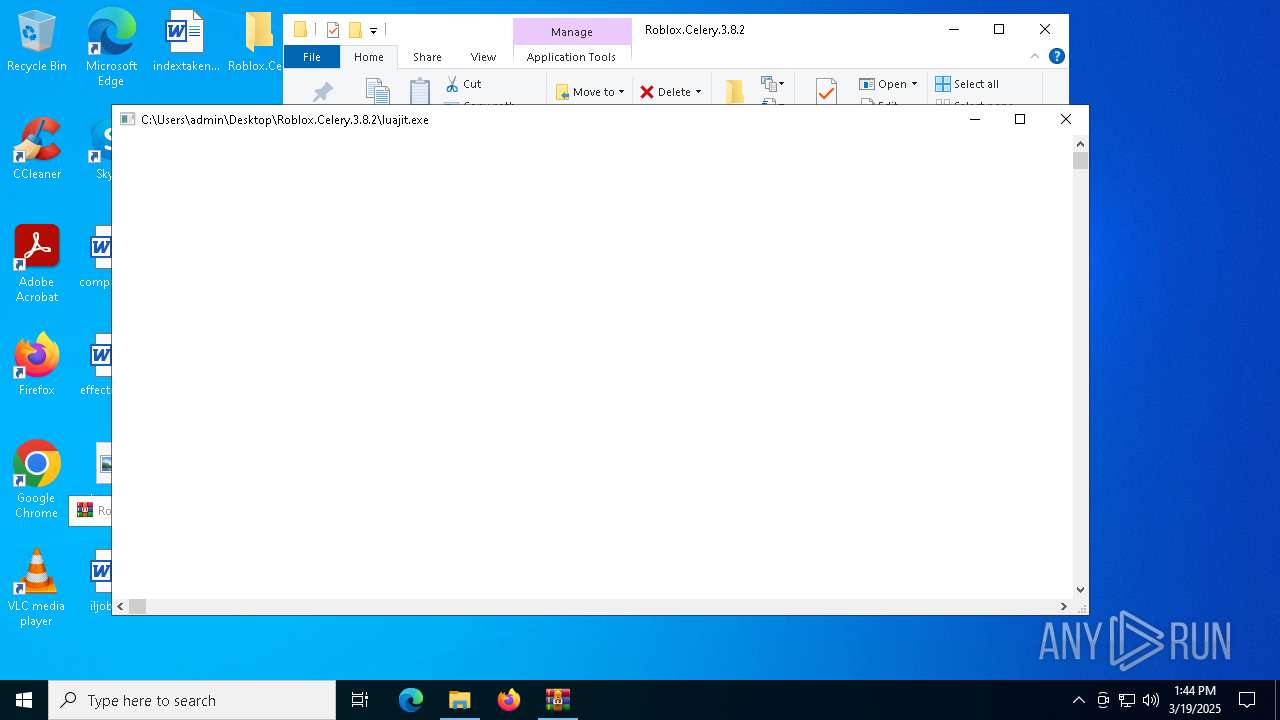Show hidden system tray icons
This screenshot has width=1280, height=720.
(1078, 700)
